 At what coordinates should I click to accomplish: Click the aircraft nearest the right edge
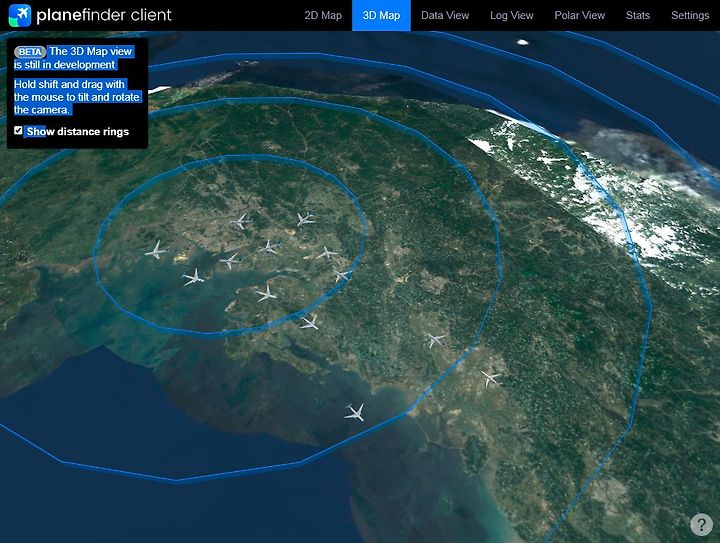[x=491, y=378]
